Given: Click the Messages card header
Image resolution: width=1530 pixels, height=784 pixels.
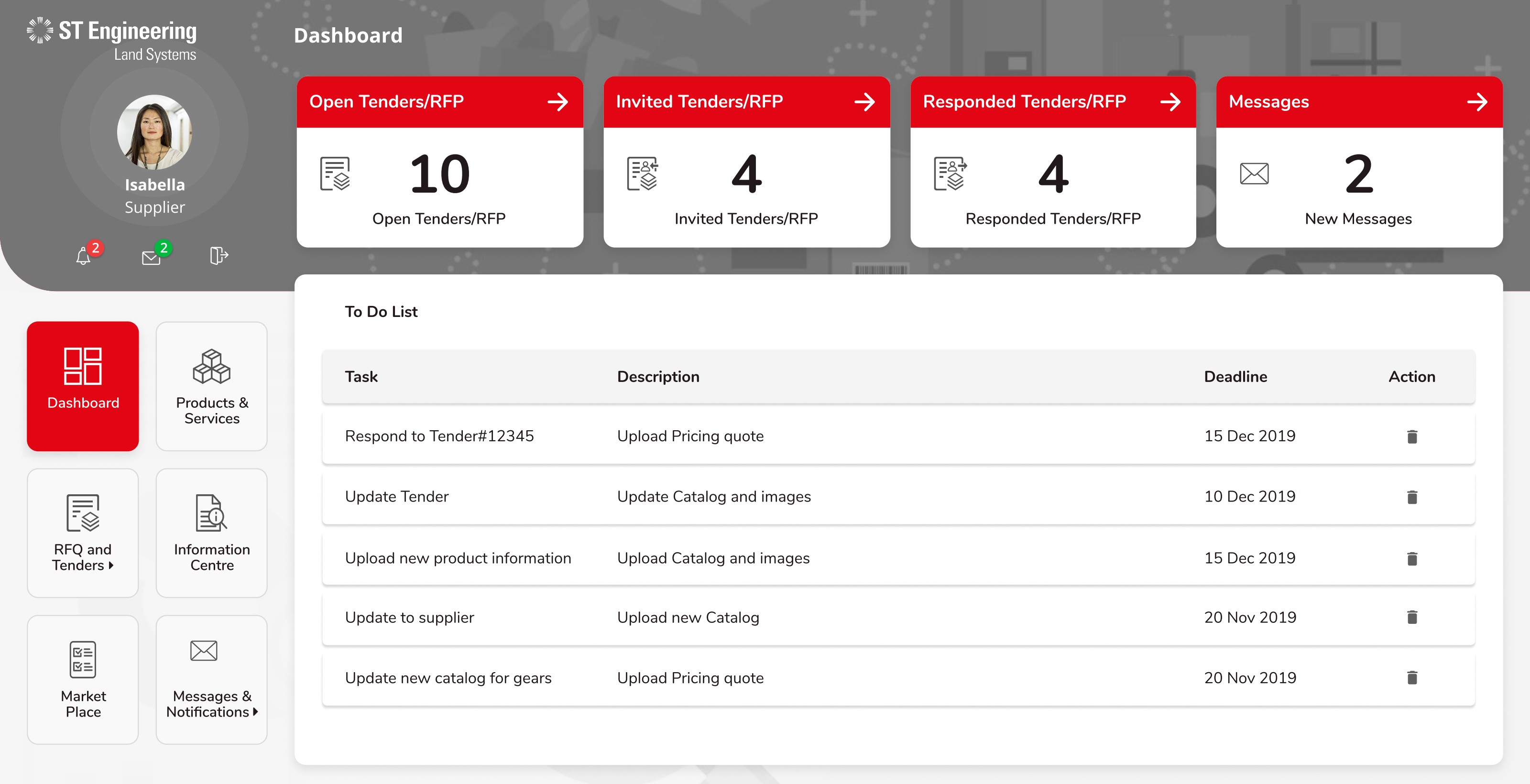Looking at the screenshot, I should 1359,101.
